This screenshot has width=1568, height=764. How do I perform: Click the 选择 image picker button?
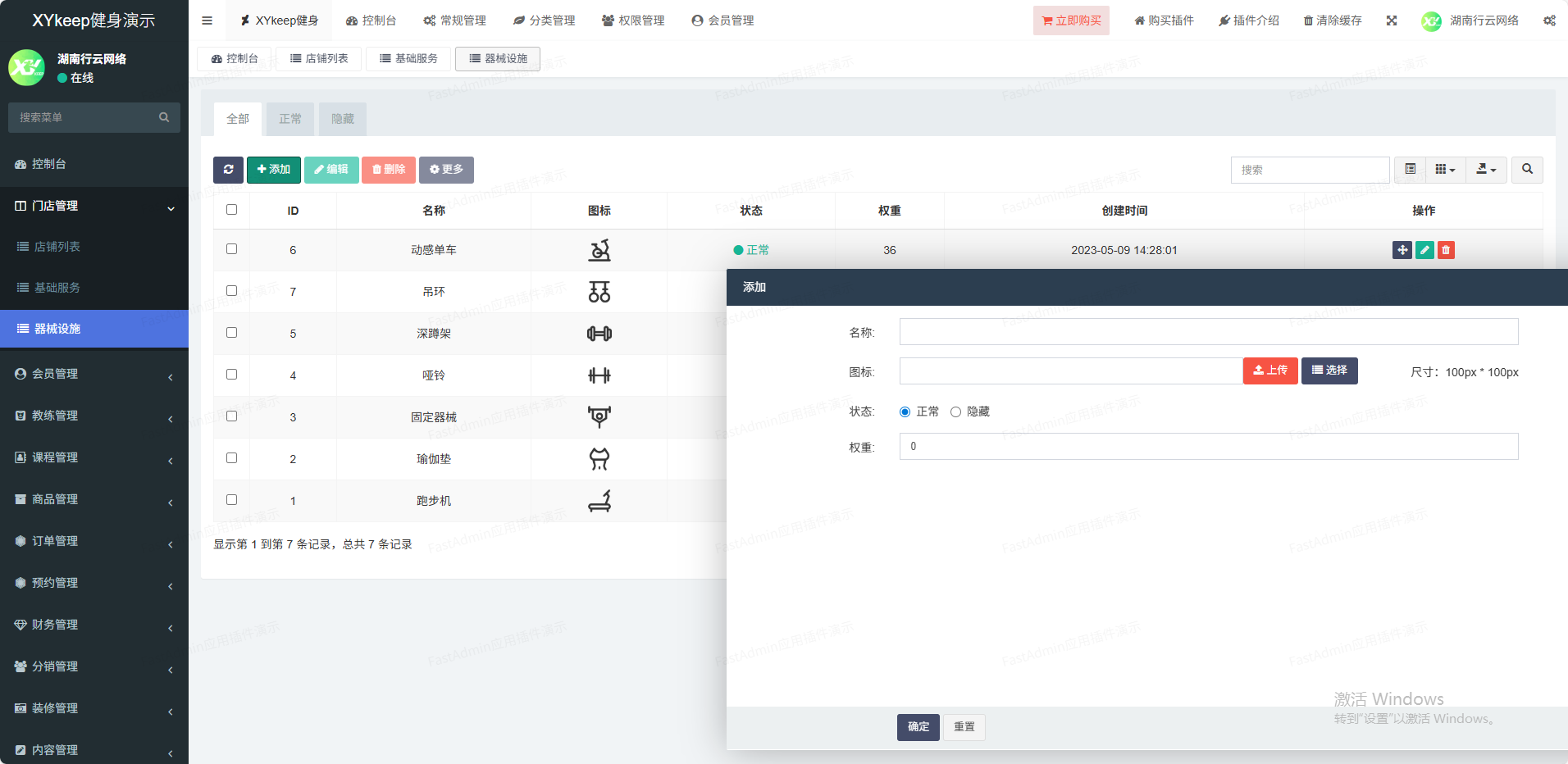click(1329, 371)
